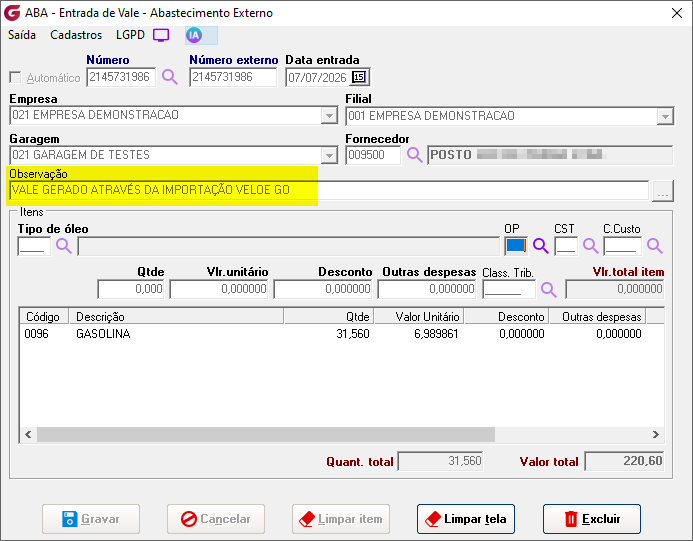Open the Cadastros menu
This screenshot has width=693, height=541.
coord(76,35)
